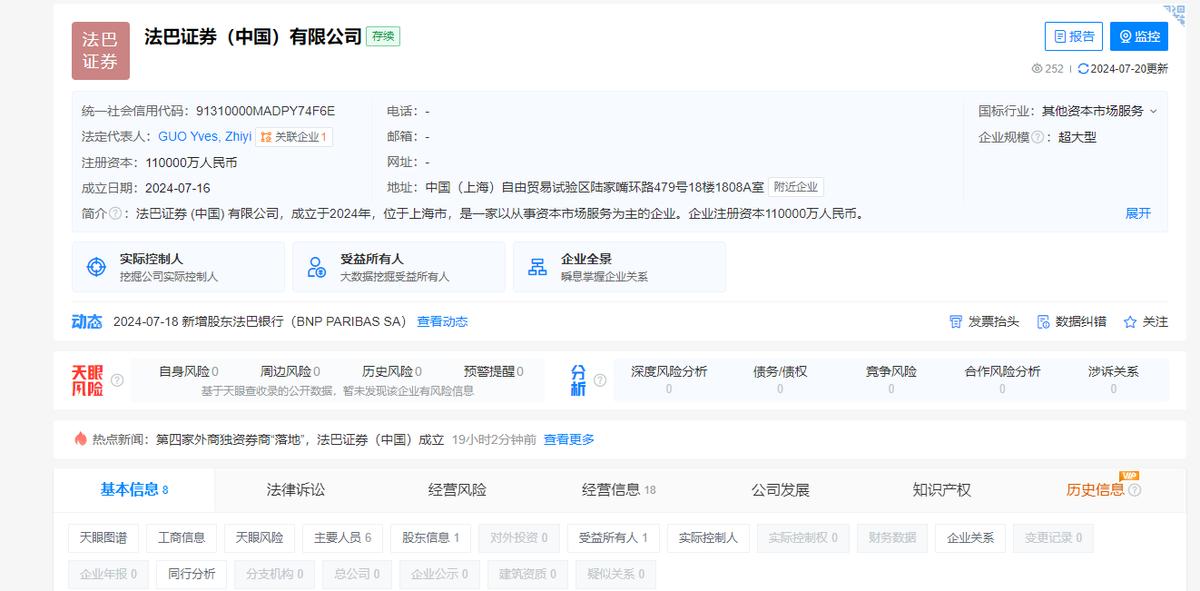Image resolution: width=1200 pixels, height=591 pixels.
Task: Select the 企业关系 sub-tab
Action: [x=970, y=538]
